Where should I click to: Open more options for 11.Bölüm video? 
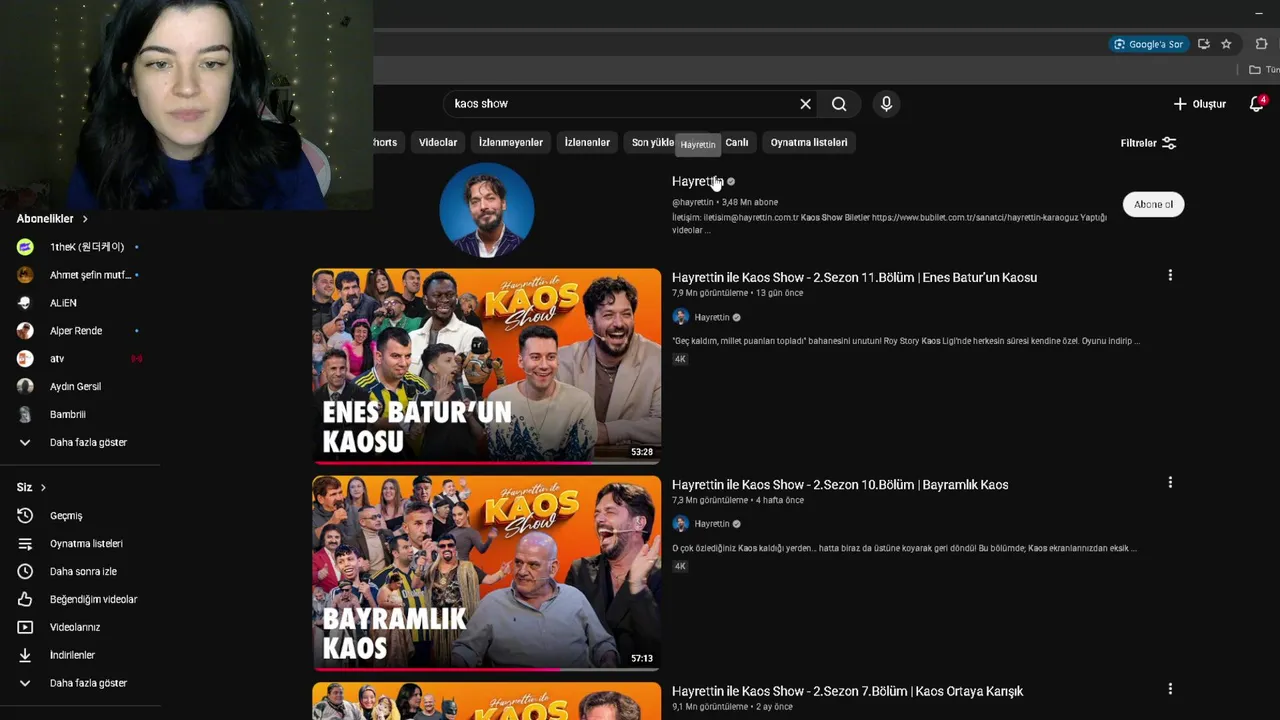(x=1170, y=275)
